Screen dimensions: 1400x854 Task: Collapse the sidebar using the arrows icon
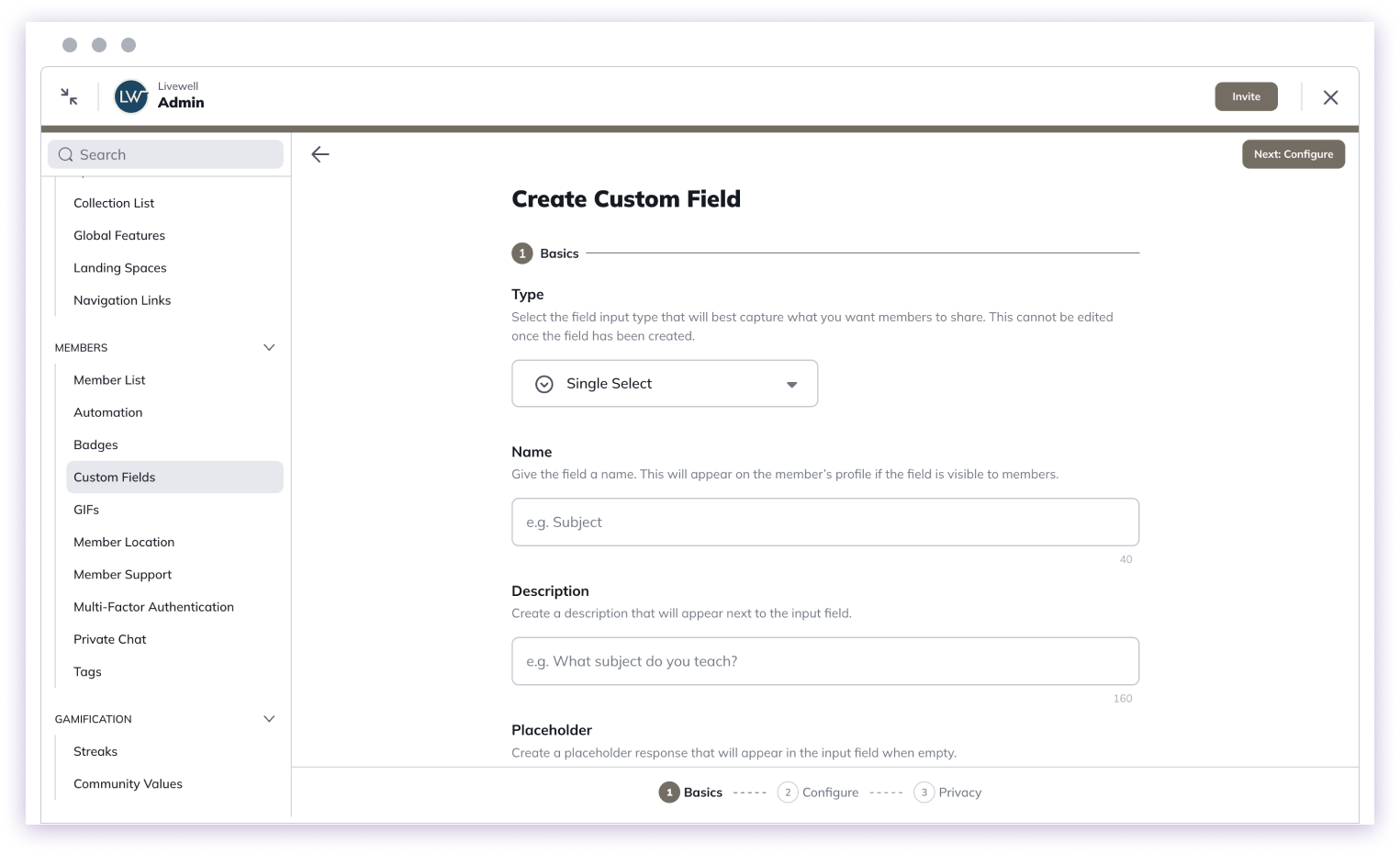click(68, 96)
